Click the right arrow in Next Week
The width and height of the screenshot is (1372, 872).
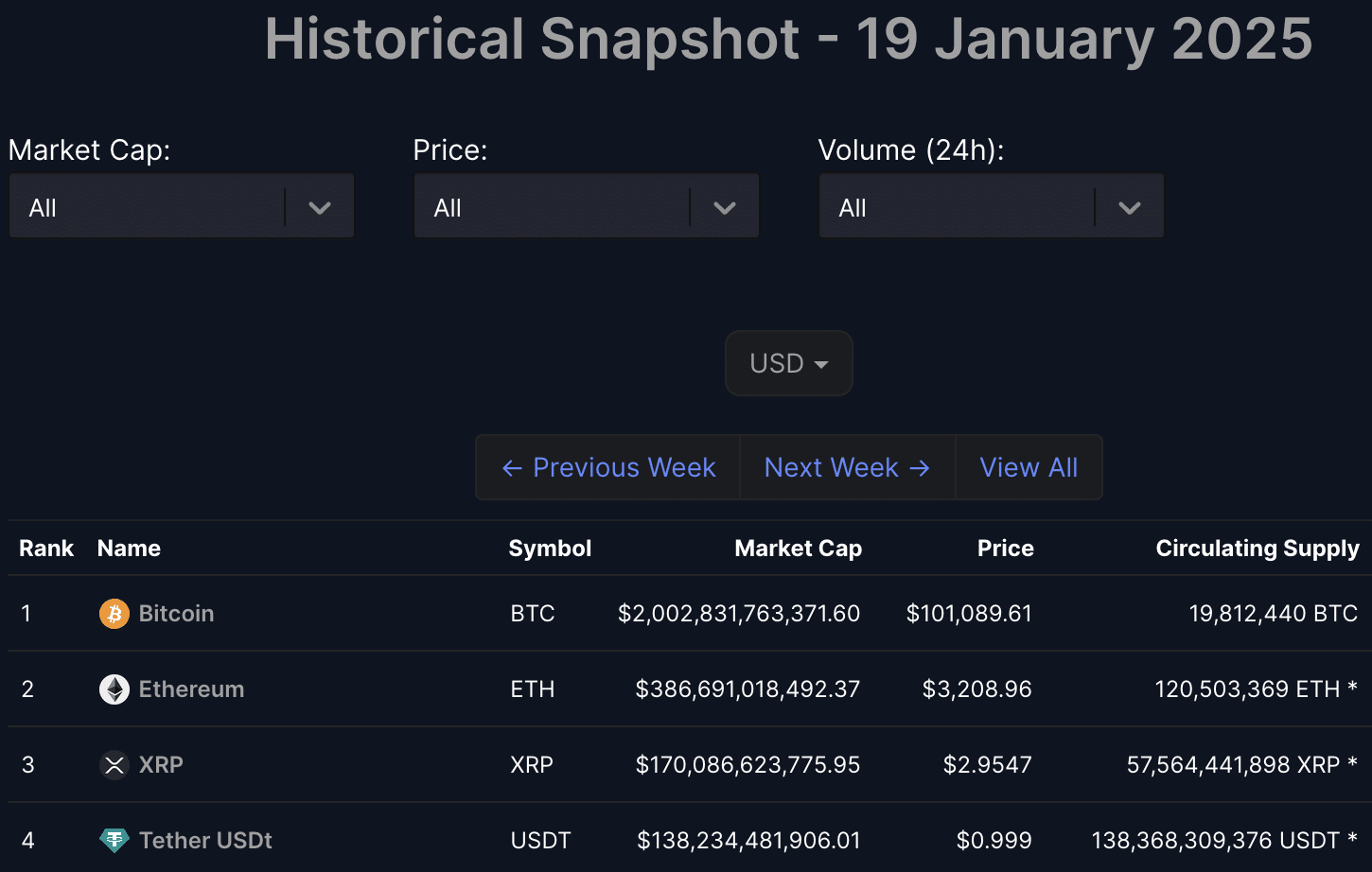(919, 467)
